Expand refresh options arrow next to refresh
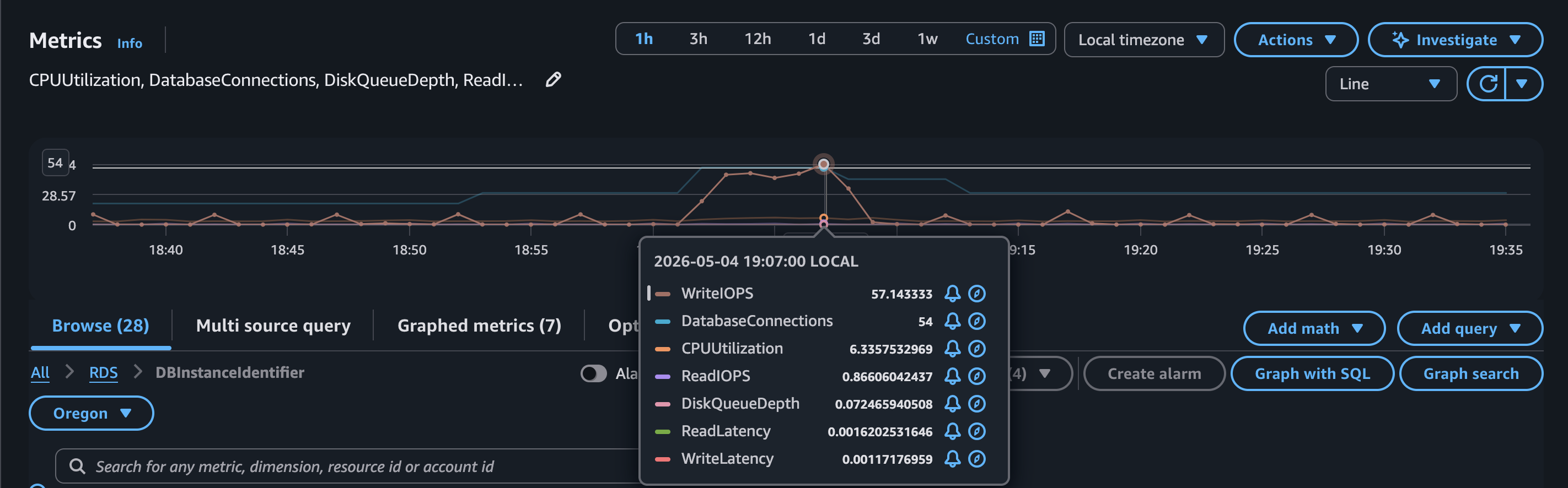Image resolution: width=1568 pixels, height=488 pixels. [x=1522, y=84]
